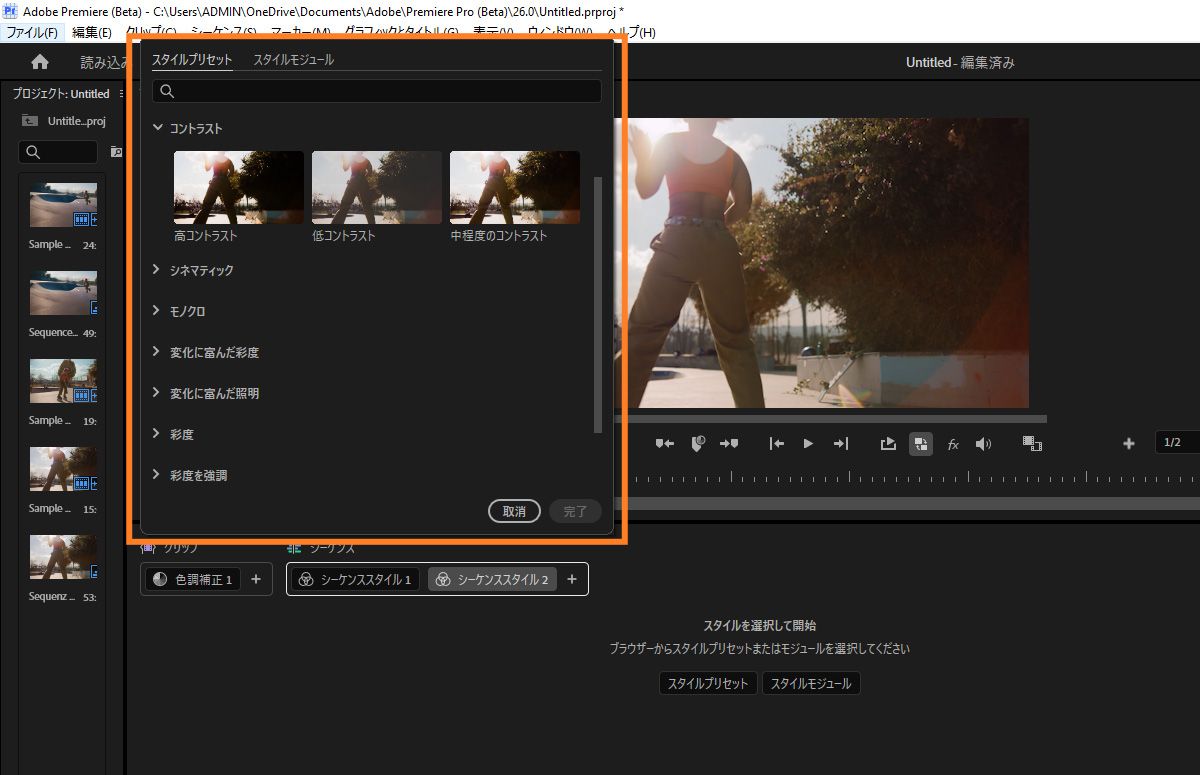Click the スタイルプリセット button below the message
Screen dimensions: 1200x775
tap(708, 684)
